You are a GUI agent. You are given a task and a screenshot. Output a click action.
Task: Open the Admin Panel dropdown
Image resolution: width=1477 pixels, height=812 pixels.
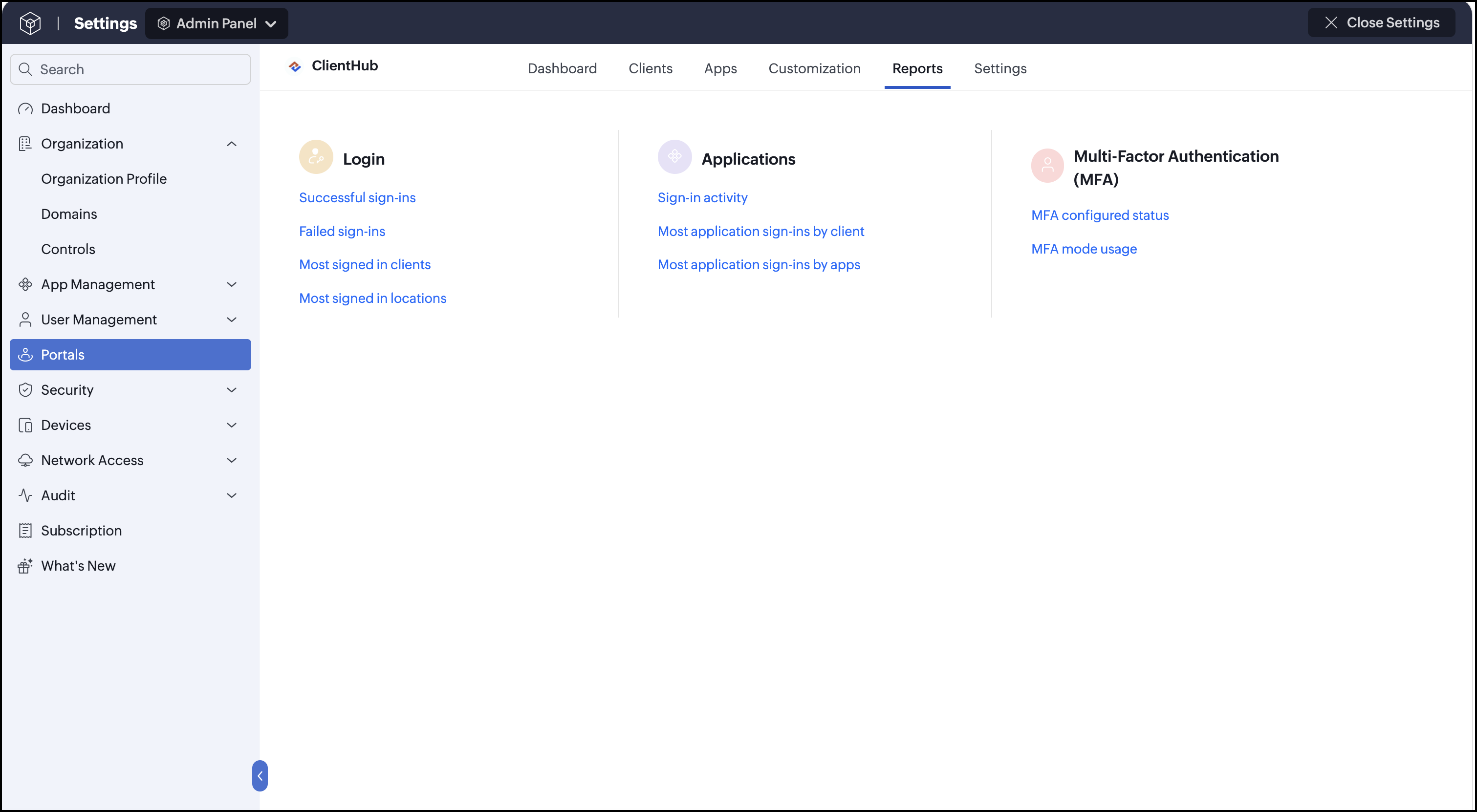(217, 23)
